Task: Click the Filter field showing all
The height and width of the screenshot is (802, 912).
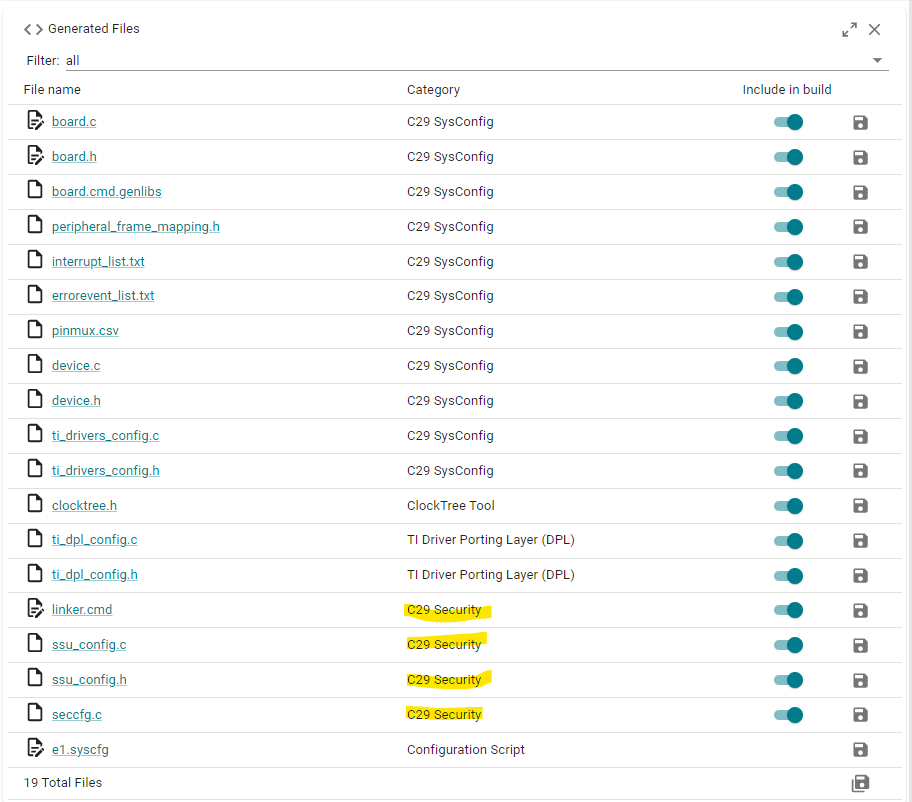Action: pos(477,60)
